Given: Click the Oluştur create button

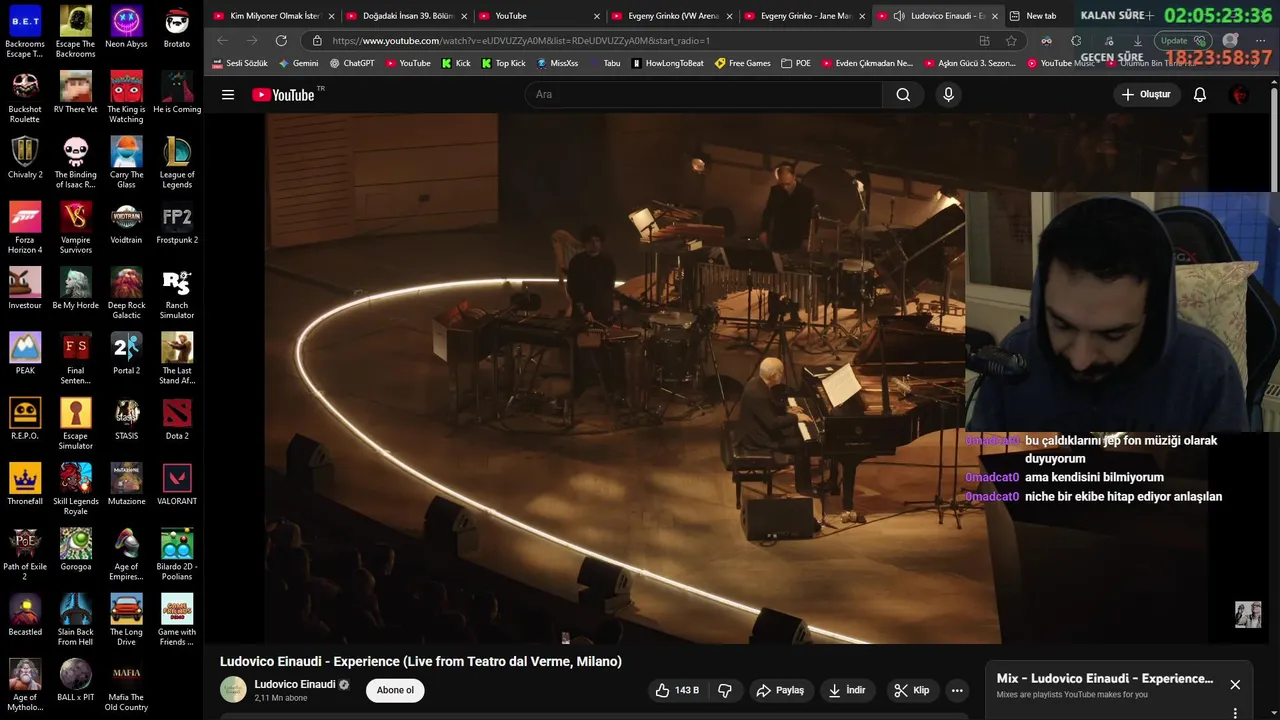Looking at the screenshot, I should click(1146, 95).
